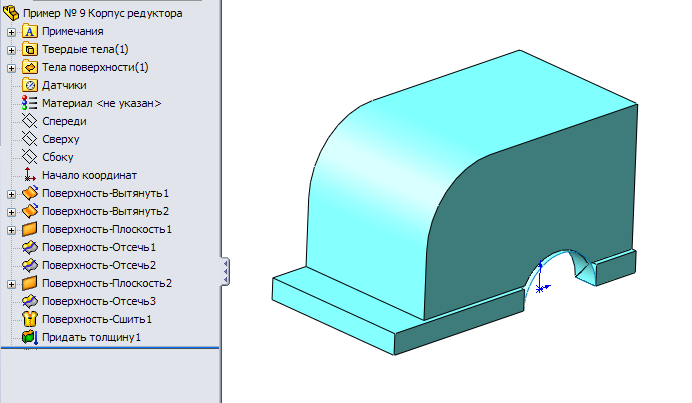The image size is (692, 403).
Task: Click the Тела поверхности folder icon
Action: [30, 68]
